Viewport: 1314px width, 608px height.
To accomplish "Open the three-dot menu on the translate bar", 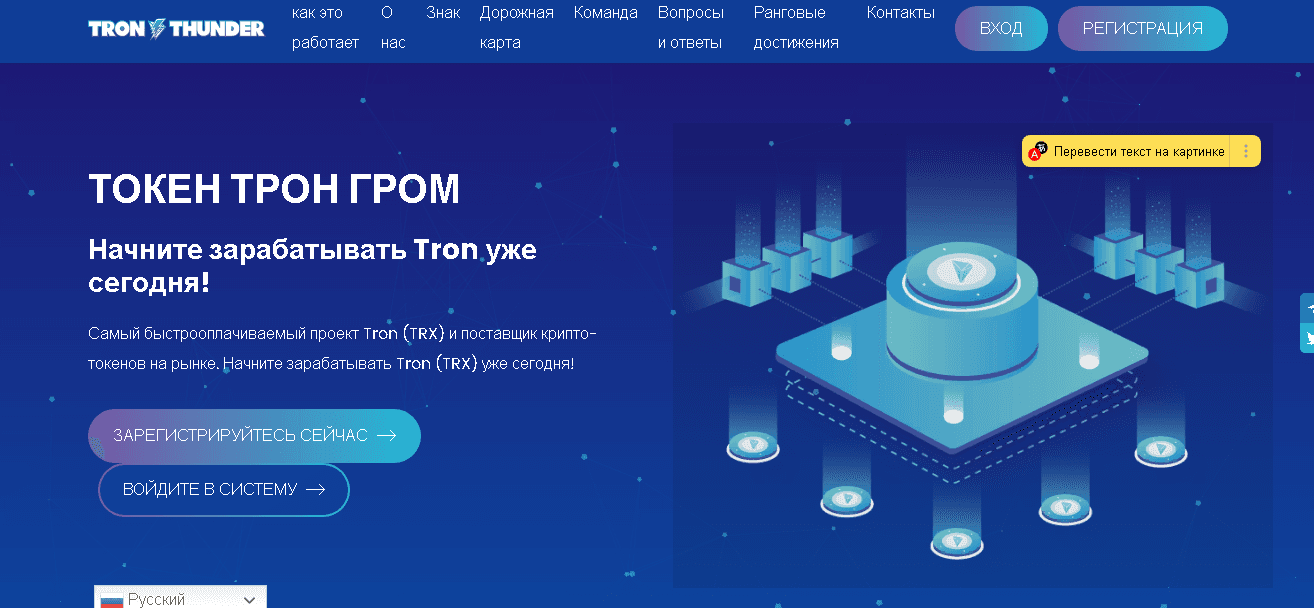I will 1246,151.
